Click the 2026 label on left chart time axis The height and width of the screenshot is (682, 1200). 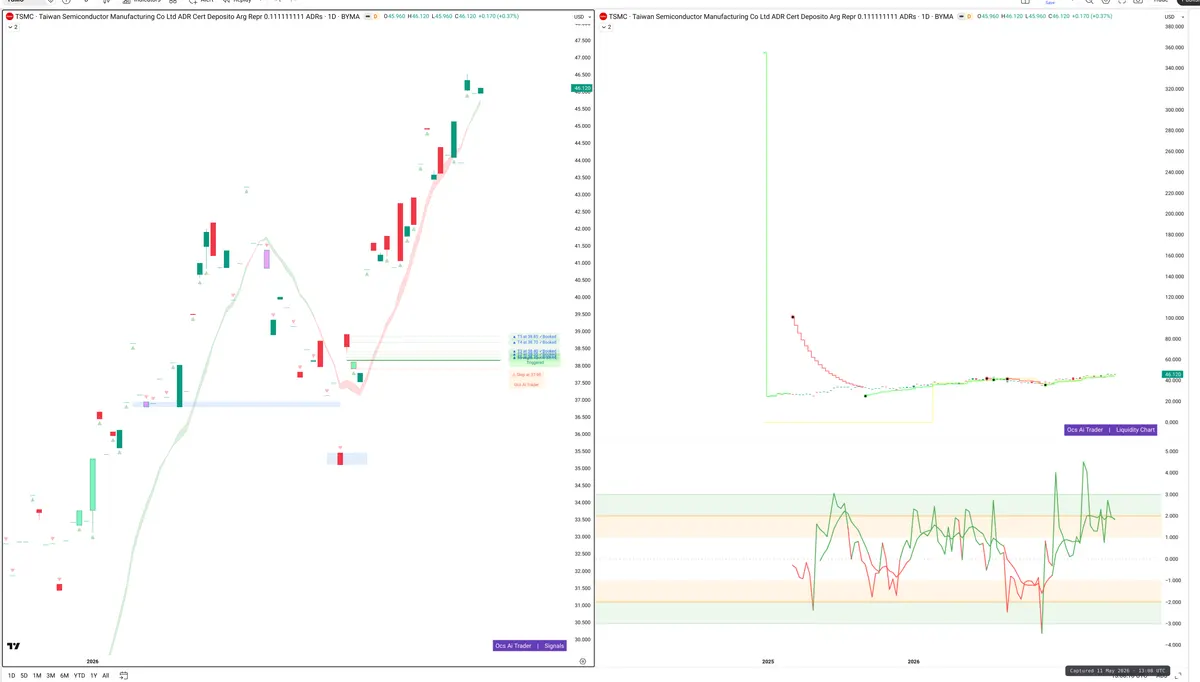[x=92, y=661]
